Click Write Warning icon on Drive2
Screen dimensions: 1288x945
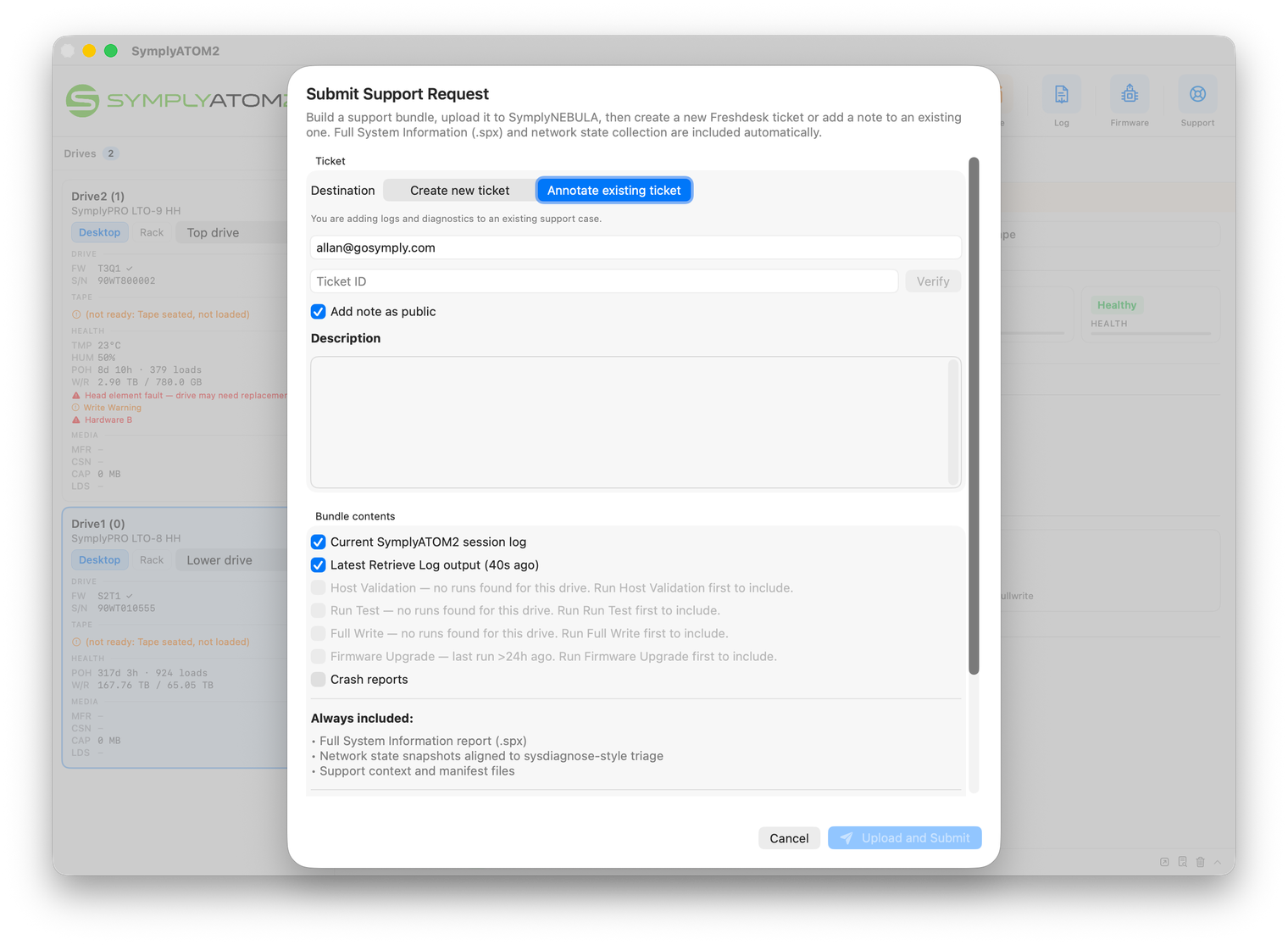coord(76,408)
